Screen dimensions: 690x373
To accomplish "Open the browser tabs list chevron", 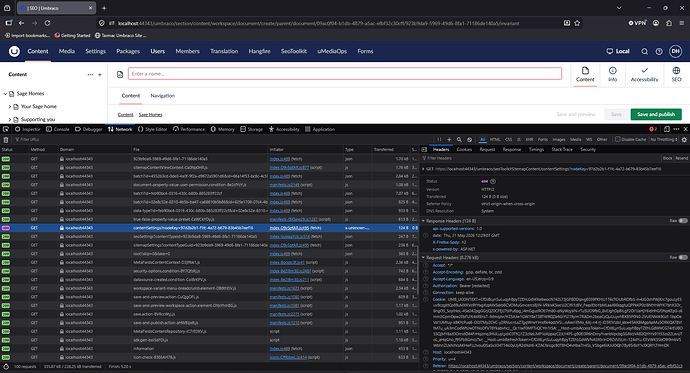I will coord(619,8).
